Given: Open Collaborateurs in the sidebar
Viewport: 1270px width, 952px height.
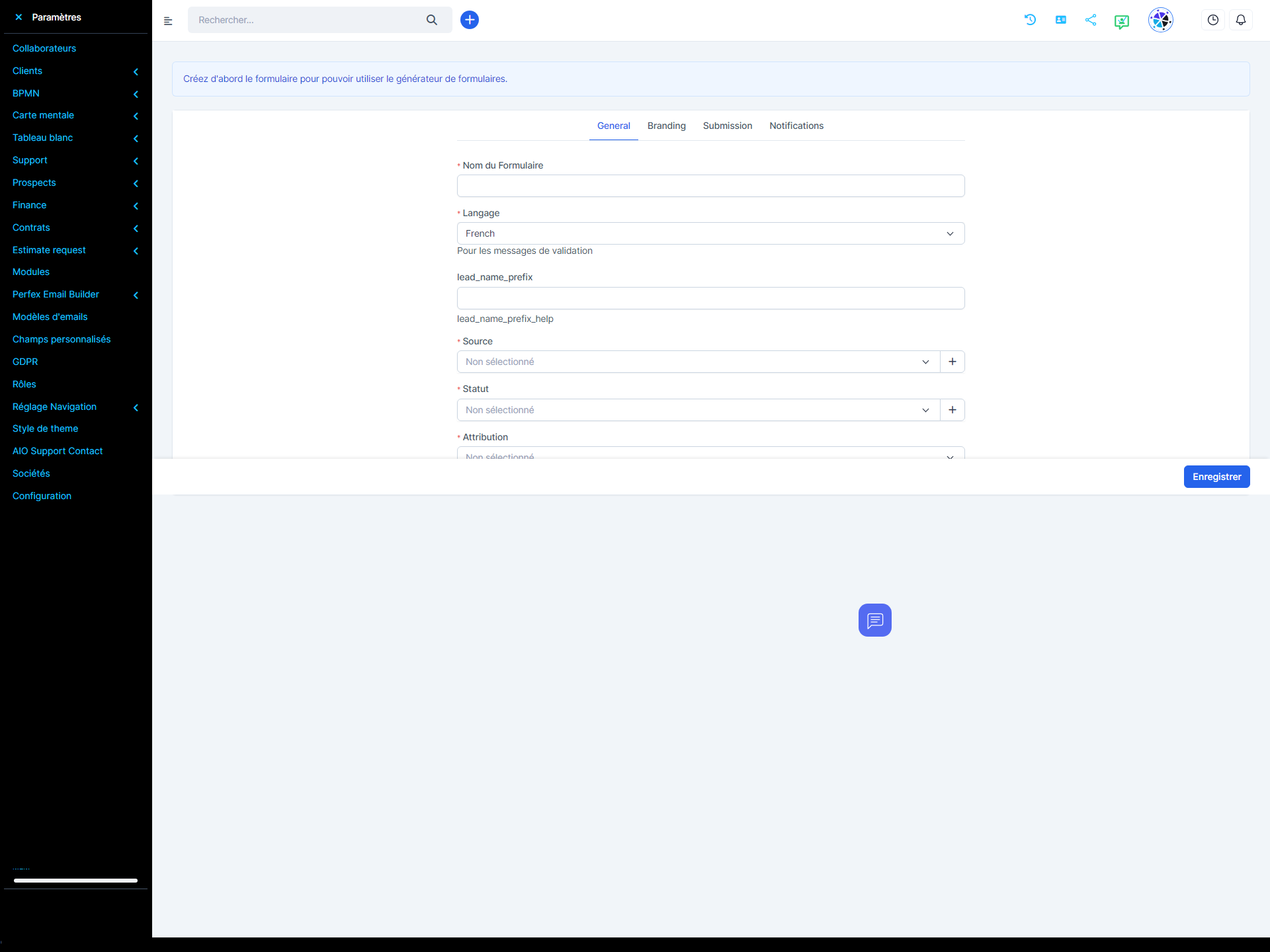Looking at the screenshot, I should 44,48.
